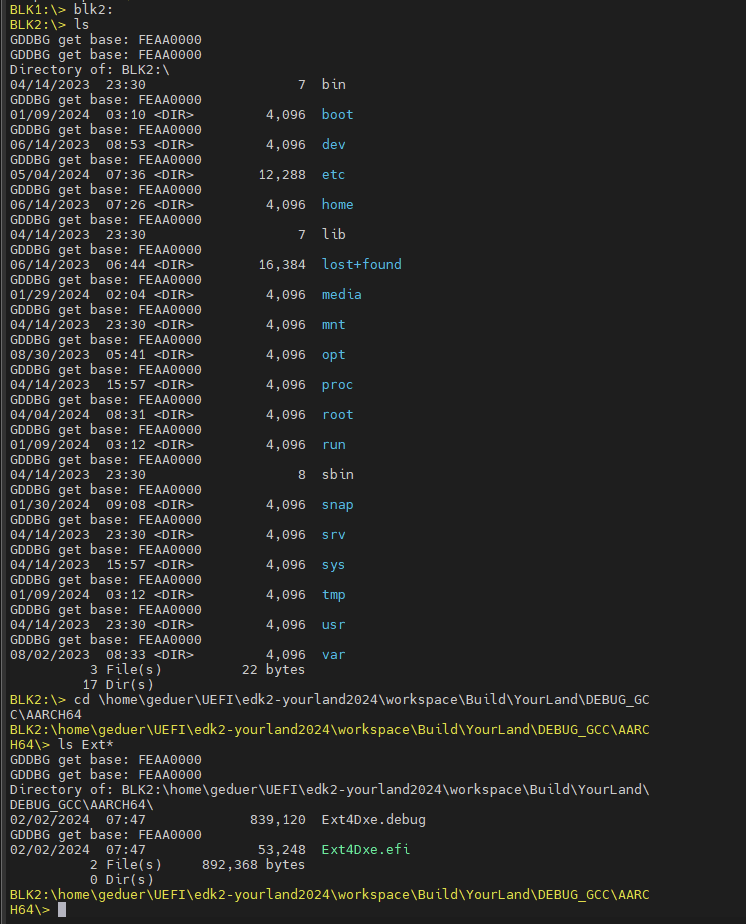
Task: Click the '17 Dir(s)' summary line
Action: tap(118, 685)
